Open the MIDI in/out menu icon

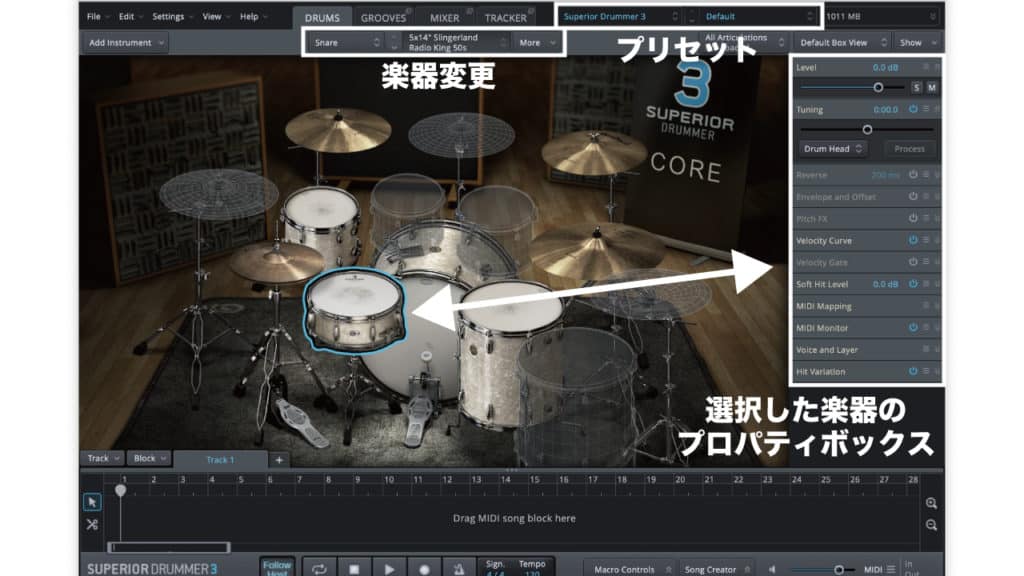[x=891, y=569]
